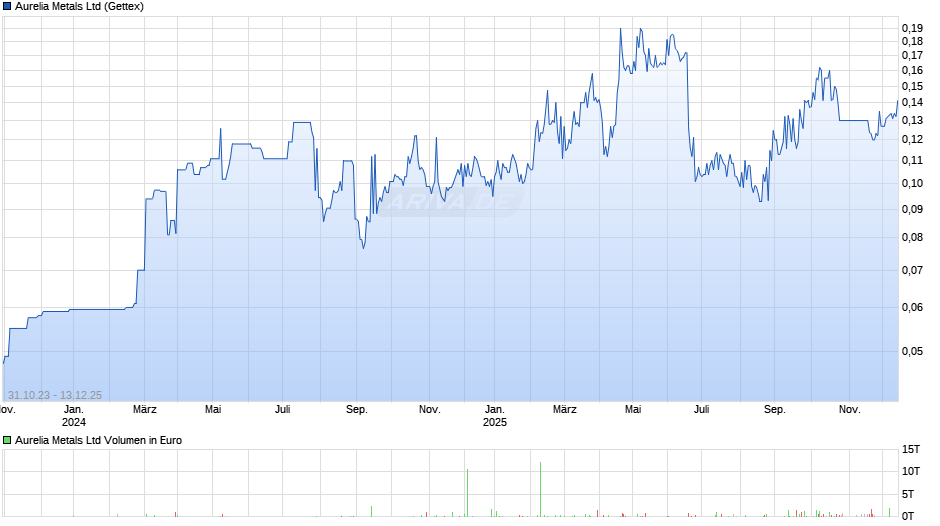Click the 15T volume axis label
Viewport: 940px width, 526px height.
pyautogui.click(x=911, y=449)
